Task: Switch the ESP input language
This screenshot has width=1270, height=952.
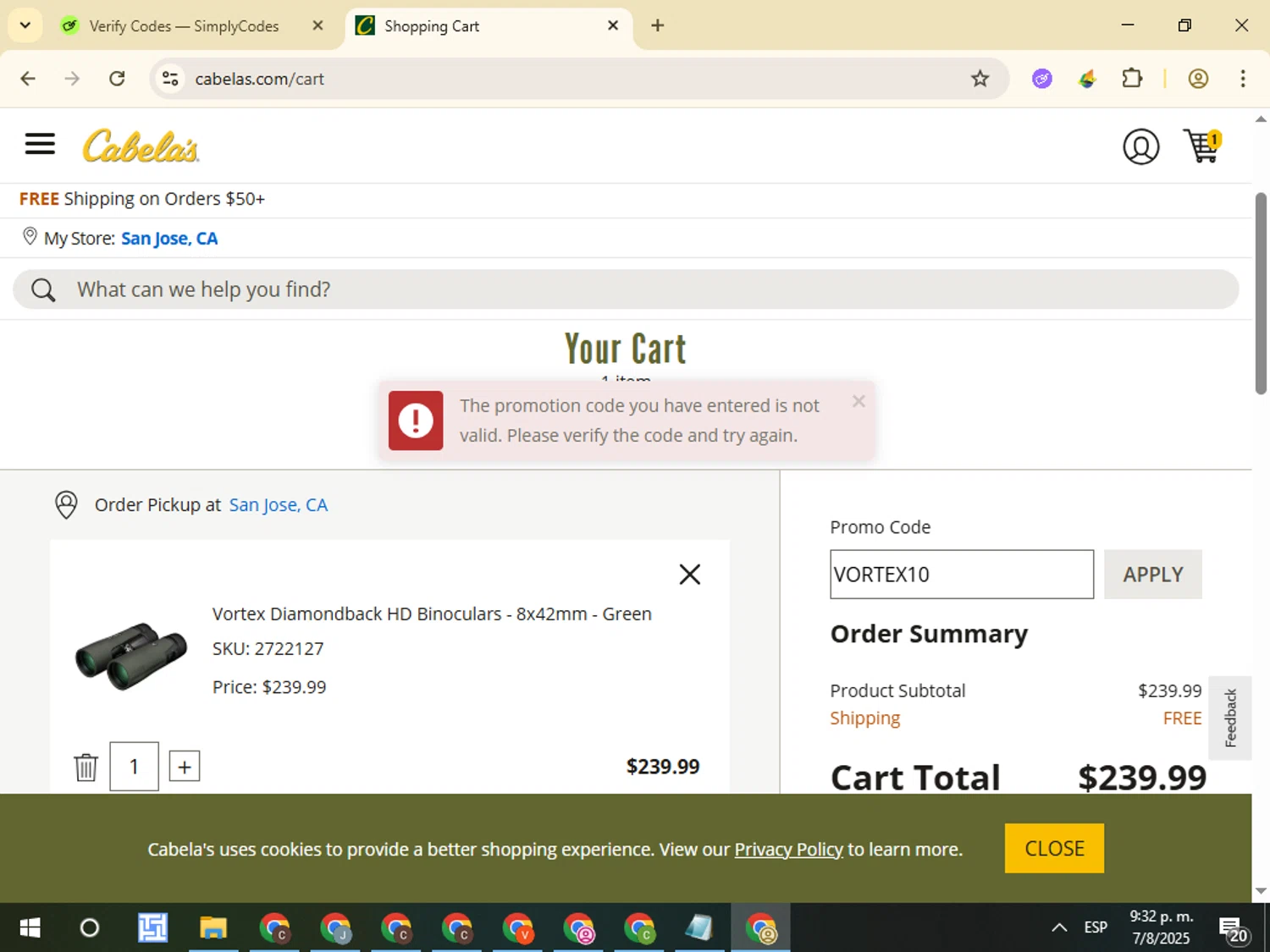Action: 1096,927
